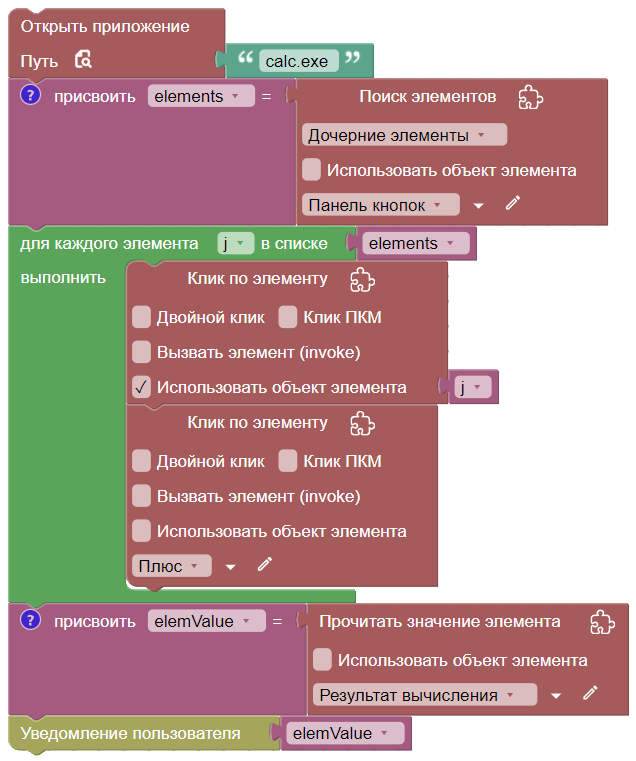Edit Результат вычисления selector with pencil icon

(590, 693)
